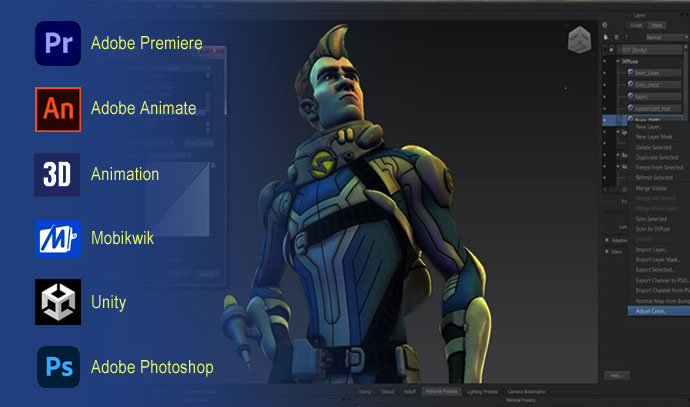Choose Import Channel from PSD entry
Viewport: 690px width, 407px height.
click(662, 290)
